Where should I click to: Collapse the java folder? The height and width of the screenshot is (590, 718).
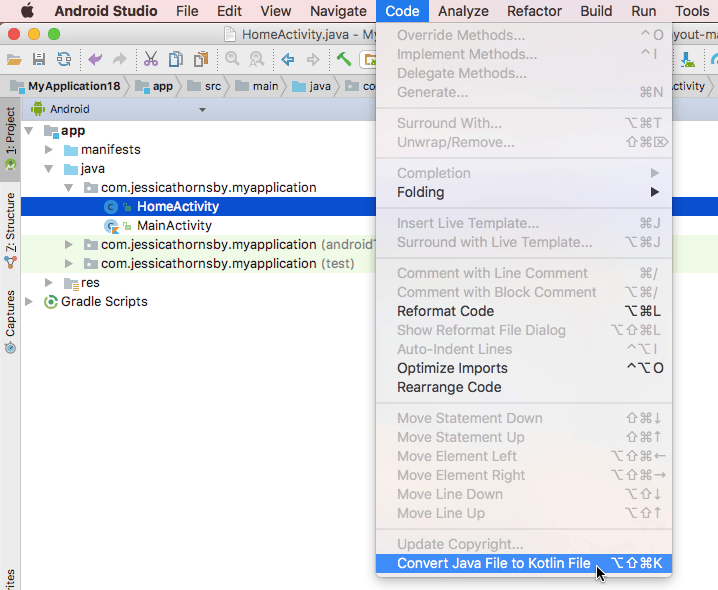coord(49,169)
